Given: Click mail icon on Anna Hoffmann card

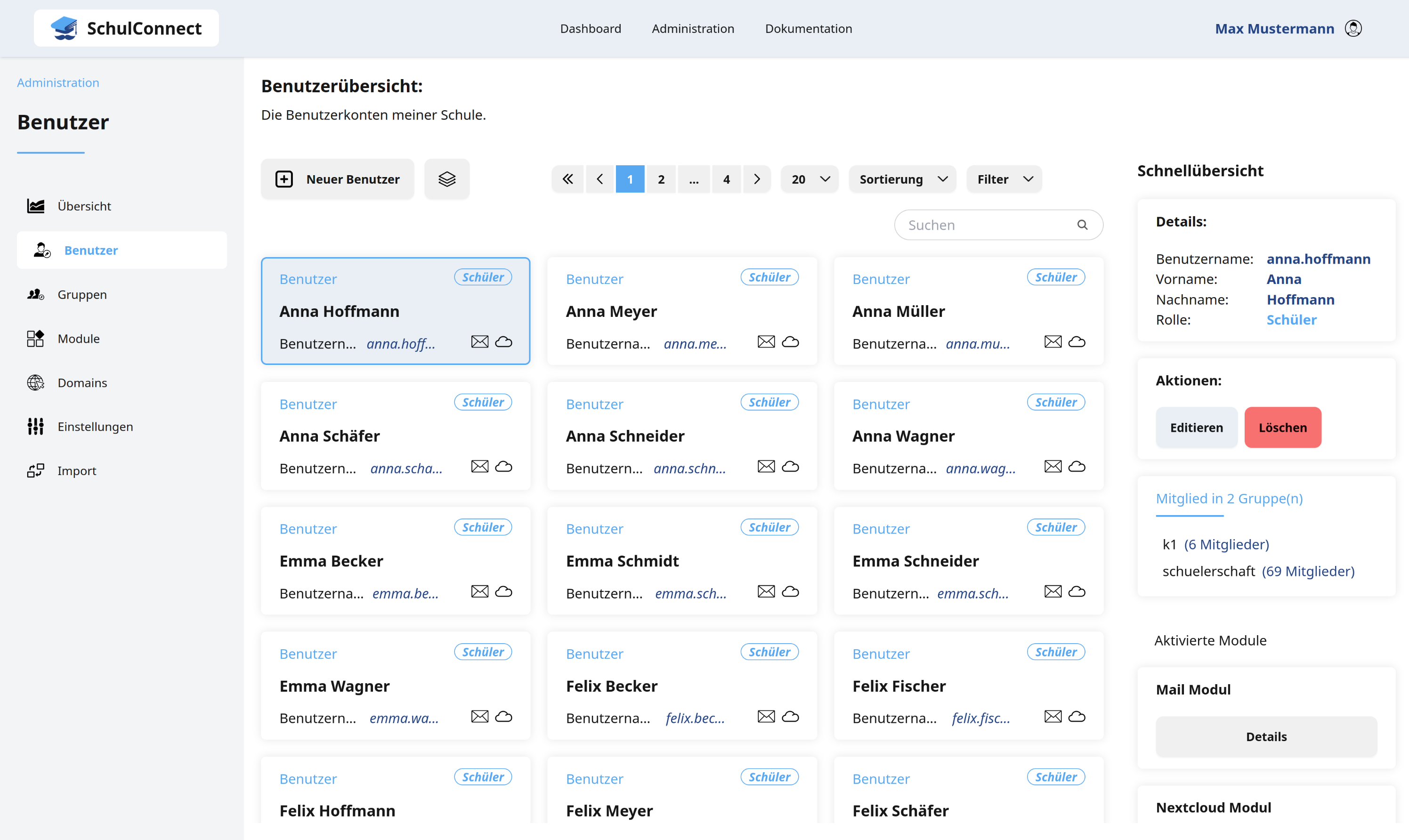Looking at the screenshot, I should click(479, 341).
